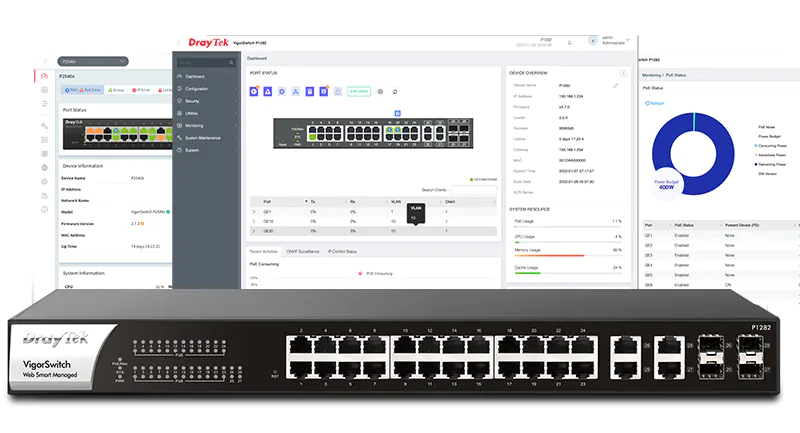
Task: Click the red dashboard gauge icon in left rail
Action: [44, 76]
